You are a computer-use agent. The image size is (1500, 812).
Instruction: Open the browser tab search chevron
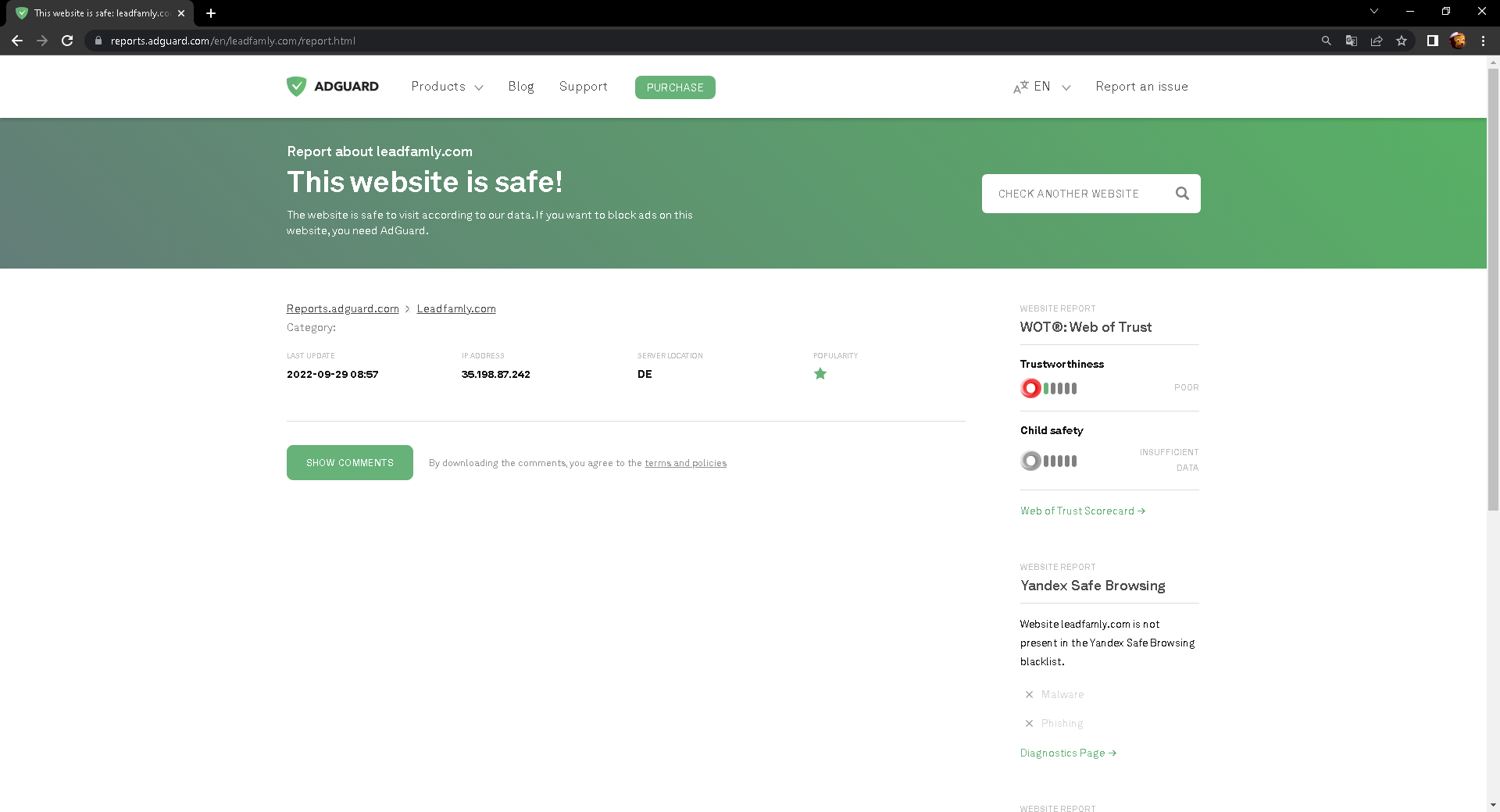coord(1373,11)
